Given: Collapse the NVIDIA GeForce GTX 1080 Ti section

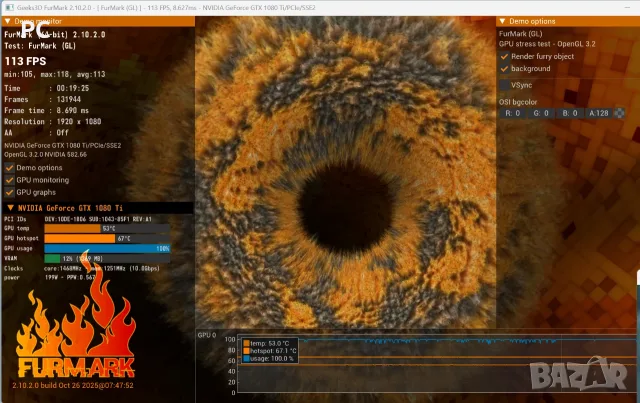Looking at the screenshot, I should 11,208.
